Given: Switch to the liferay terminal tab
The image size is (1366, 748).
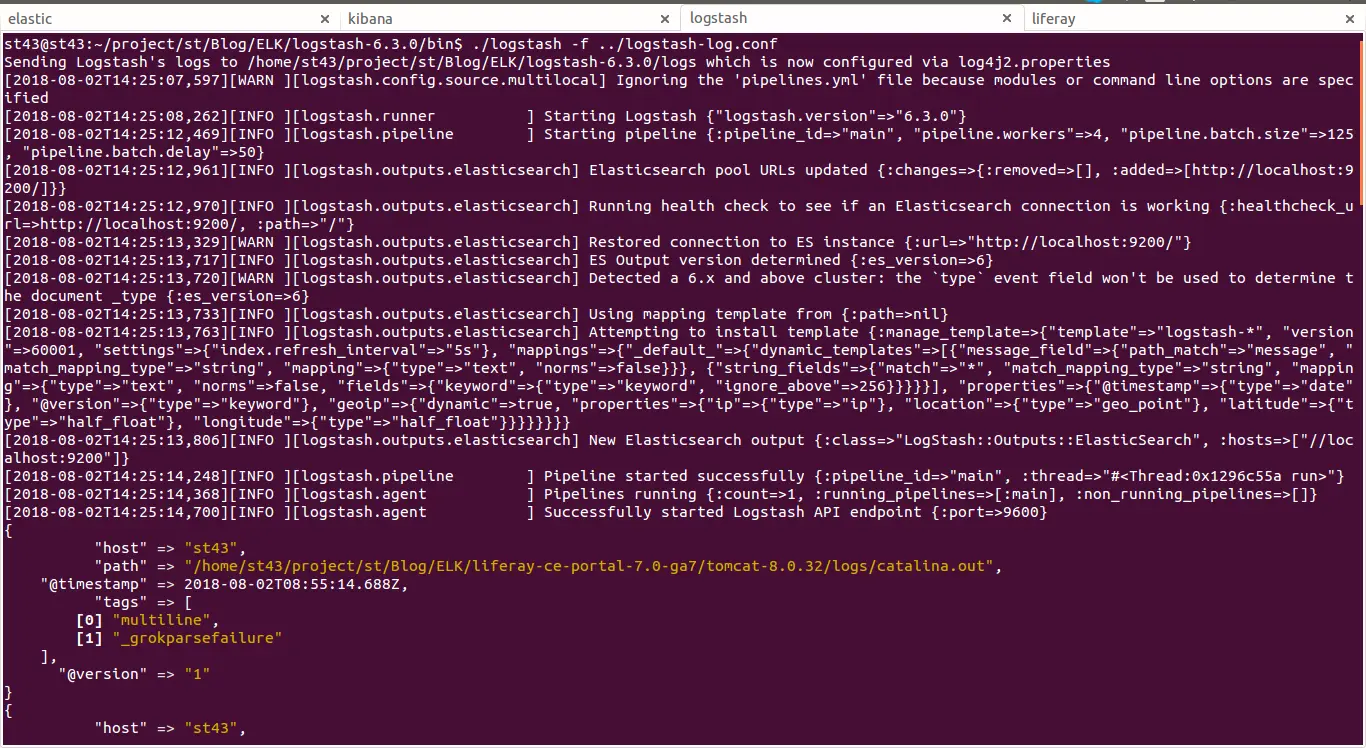Looking at the screenshot, I should pyautogui.click(x=1194, y=18).
